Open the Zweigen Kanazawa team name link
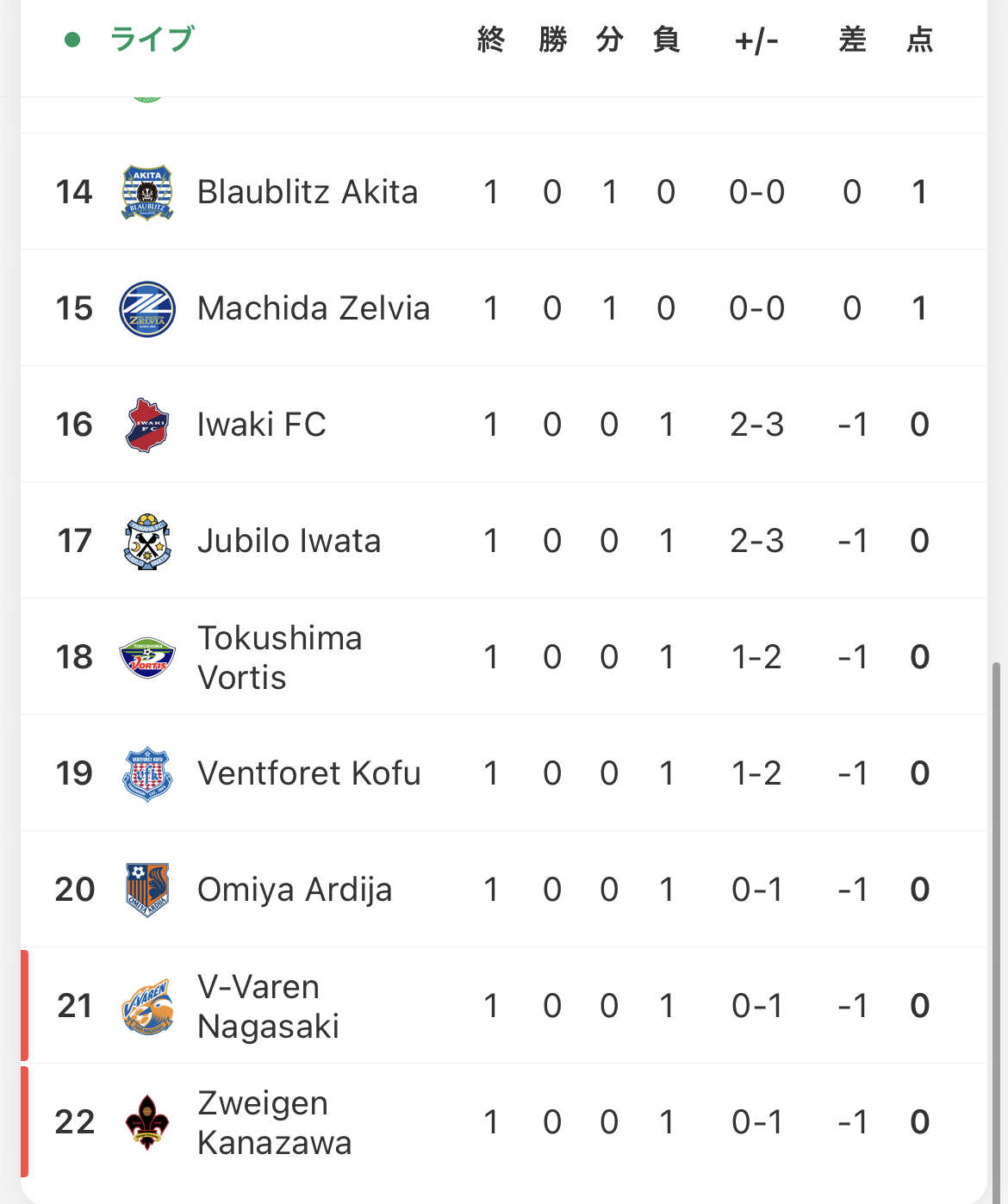Image resolution: width=1008 pixels, height=1204 pixels. (x=274, y=1122)
